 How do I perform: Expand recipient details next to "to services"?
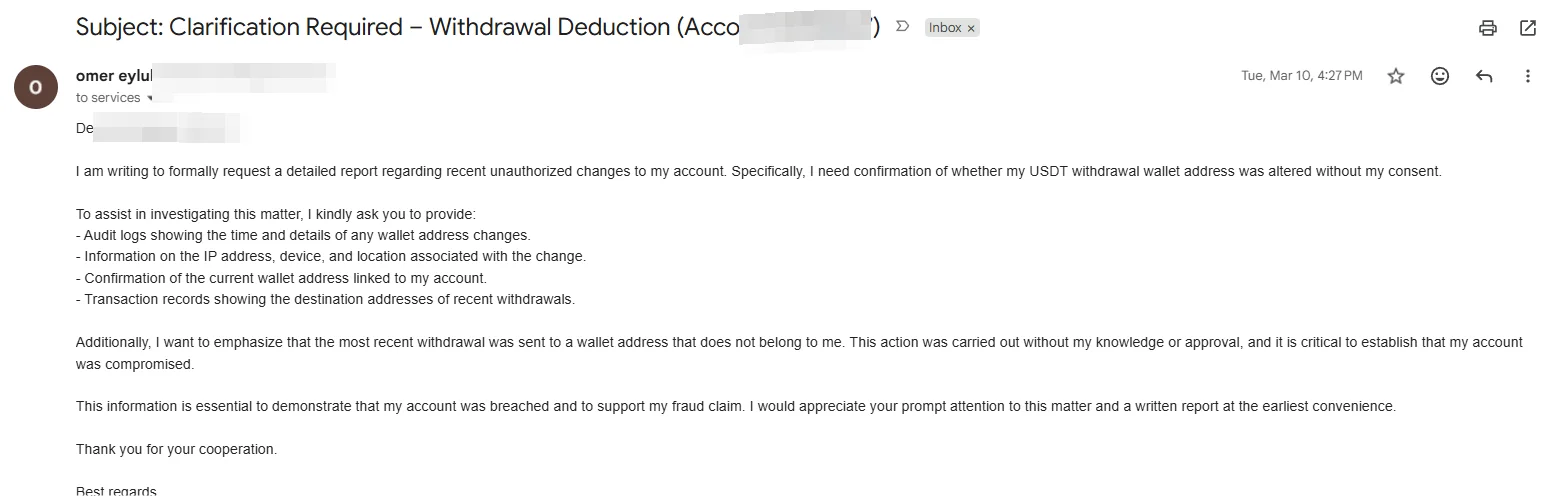tap(151, 98)
